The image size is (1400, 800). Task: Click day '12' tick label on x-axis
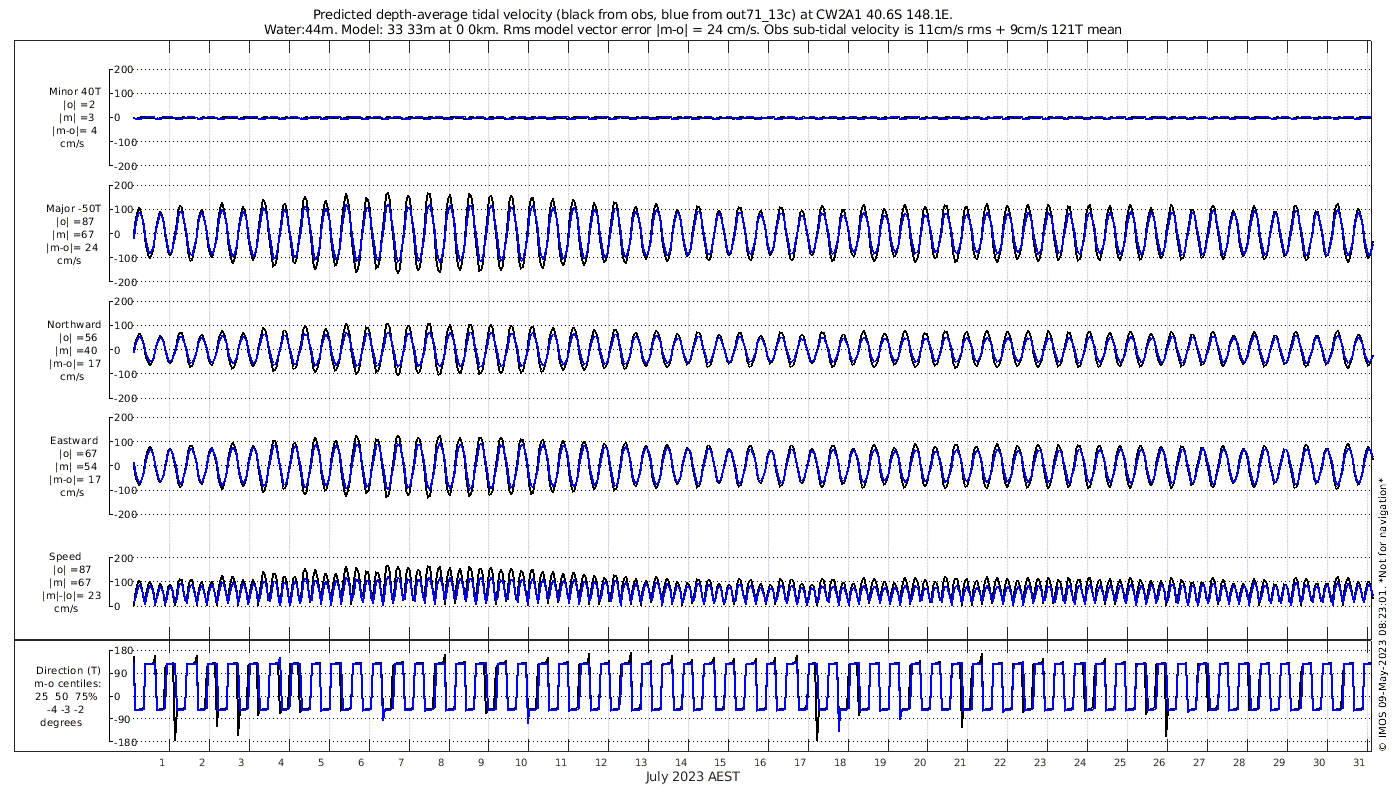(601, 763)
